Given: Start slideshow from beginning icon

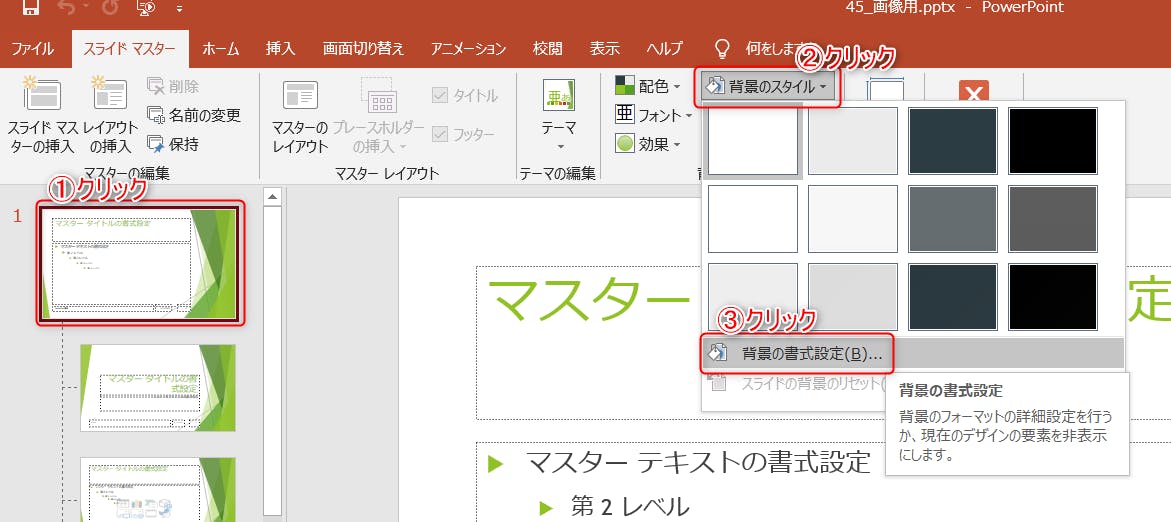Looking at the screenshot, I should 146,7.
